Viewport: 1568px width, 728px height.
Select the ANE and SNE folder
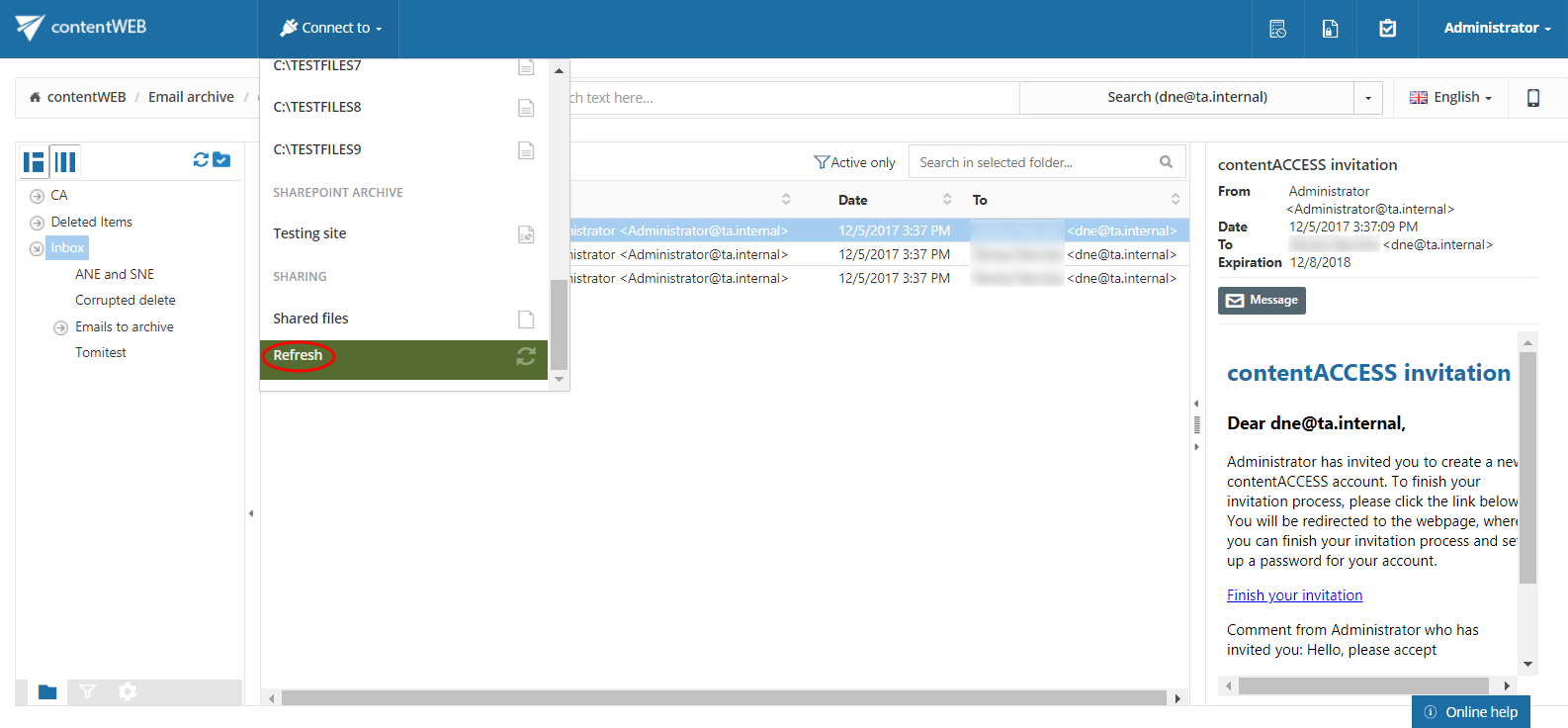[x=115, y=274]
